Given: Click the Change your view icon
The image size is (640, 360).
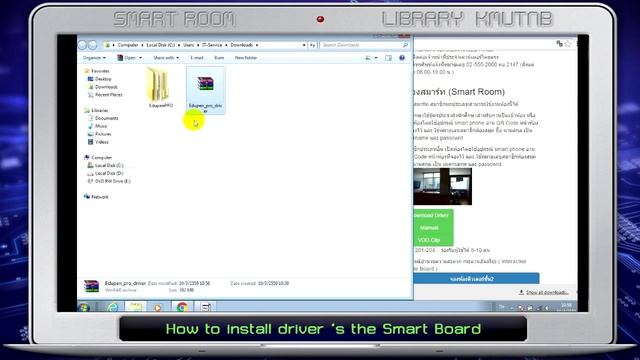Looking at the screenshot, I should (x=368, y=58).
